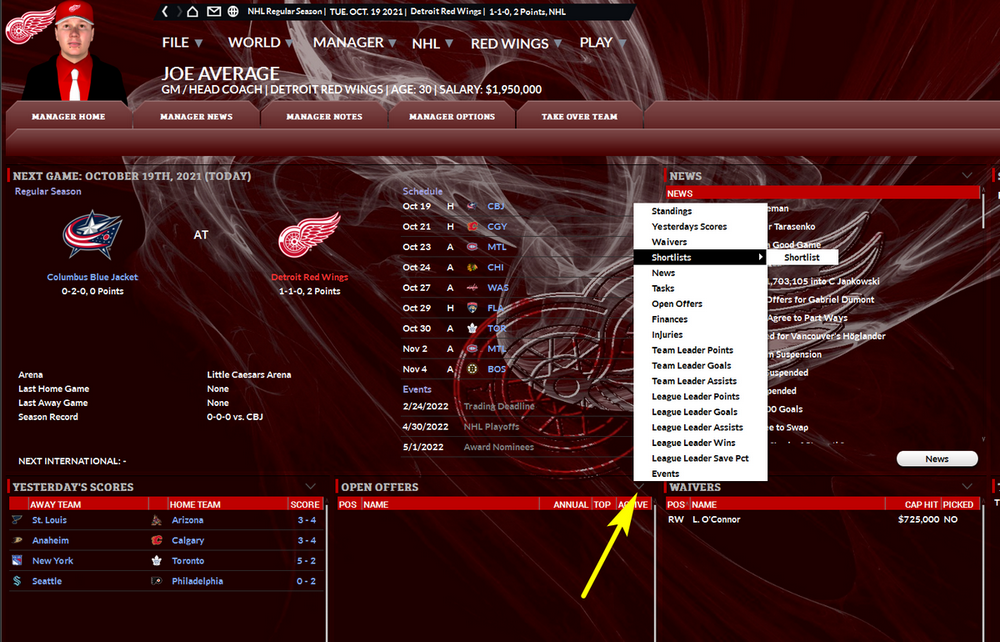Open the mail envelope icon
This screenshot has width=1000, height=642.
click(x=214, y=12)
